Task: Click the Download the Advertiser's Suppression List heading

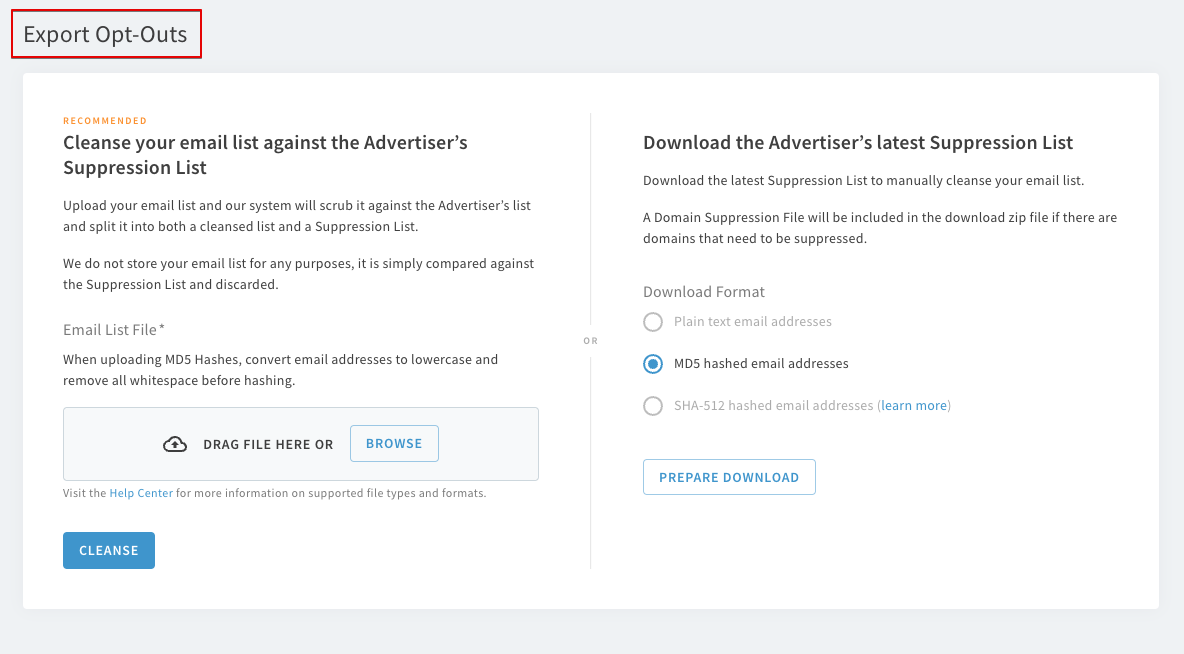Action: (858, 142)
